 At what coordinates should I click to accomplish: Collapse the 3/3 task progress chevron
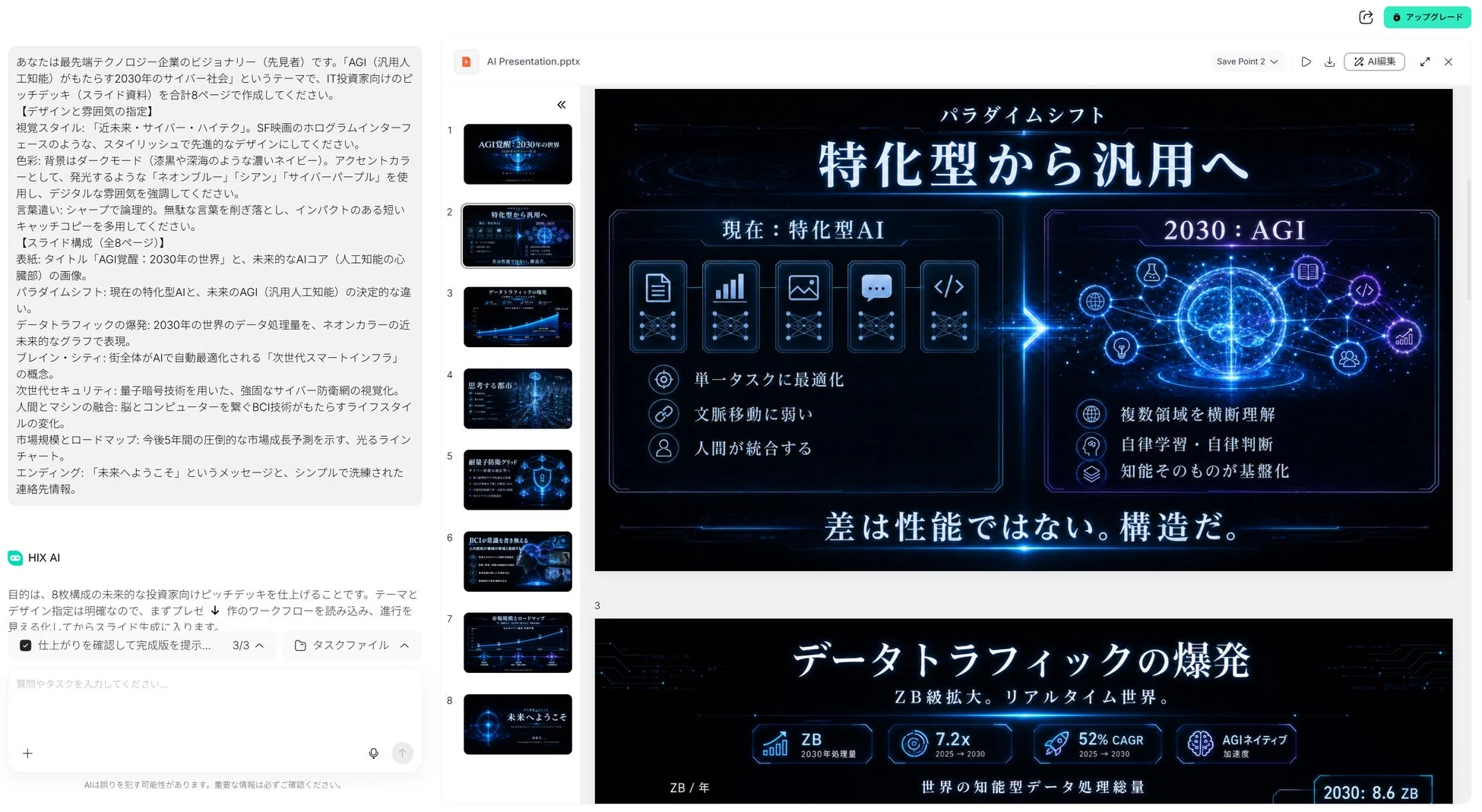click(x=260, y=645)
